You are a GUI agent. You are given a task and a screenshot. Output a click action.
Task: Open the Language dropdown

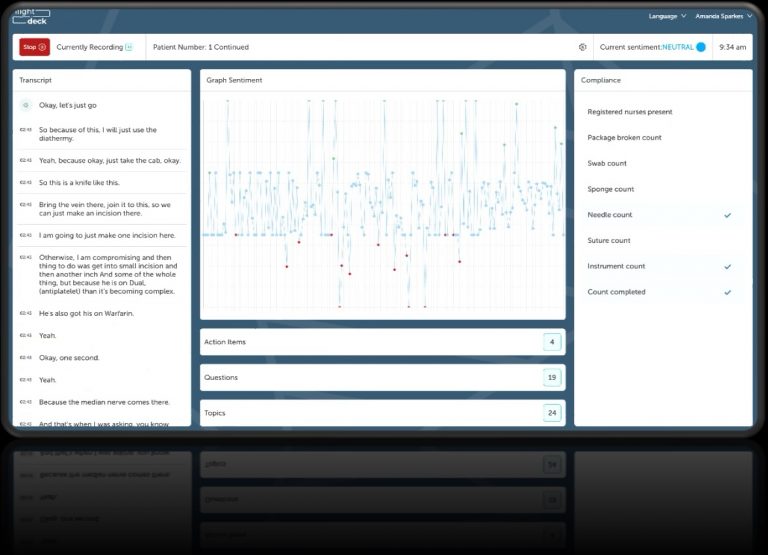(667, 16)
